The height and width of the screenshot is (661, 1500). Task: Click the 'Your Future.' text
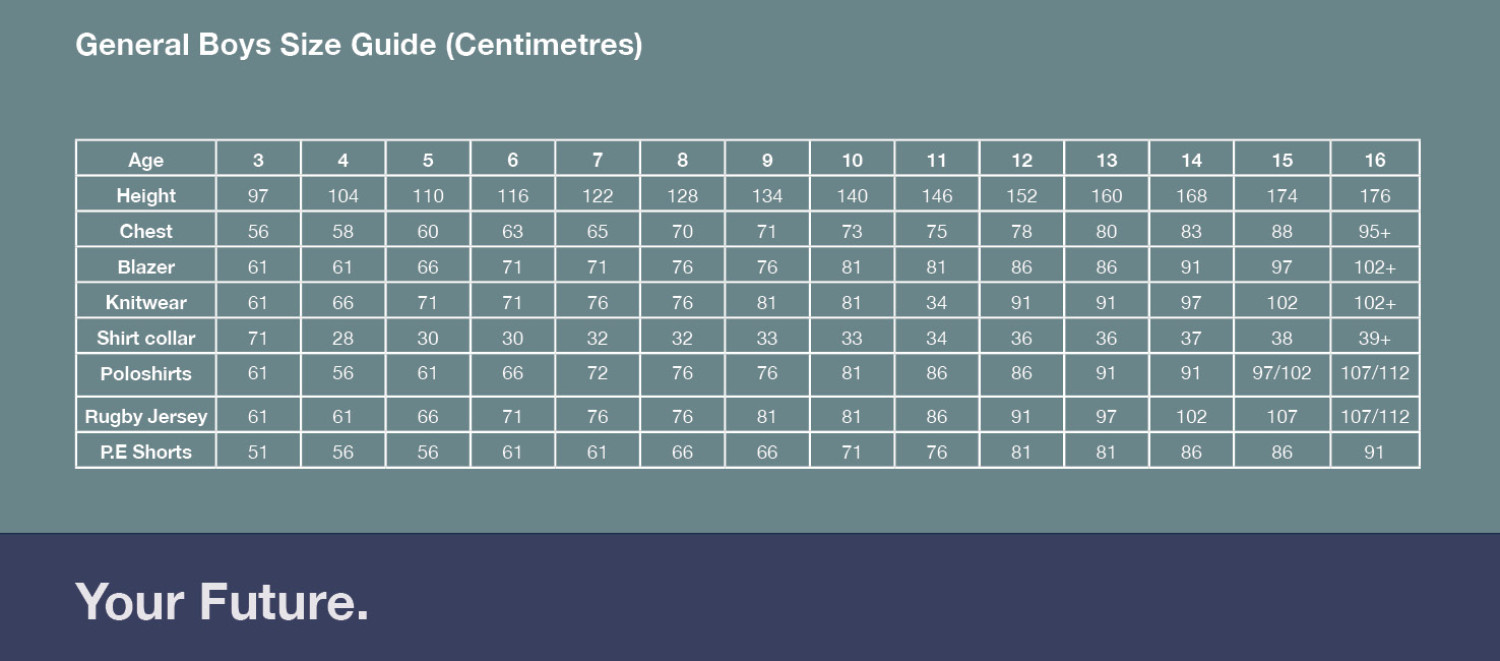click(222, 602)
